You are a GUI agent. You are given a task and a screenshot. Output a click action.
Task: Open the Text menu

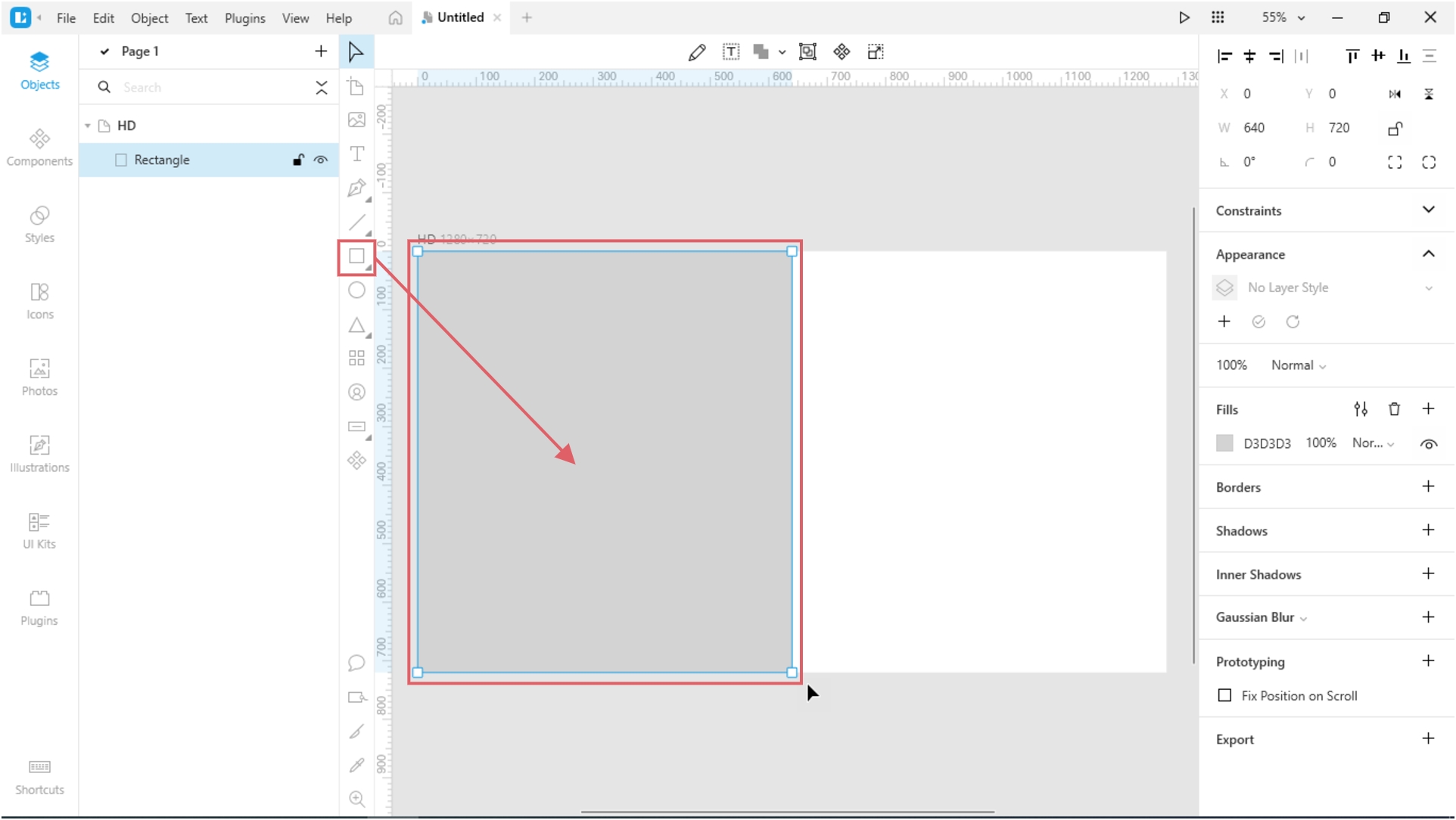196,18
